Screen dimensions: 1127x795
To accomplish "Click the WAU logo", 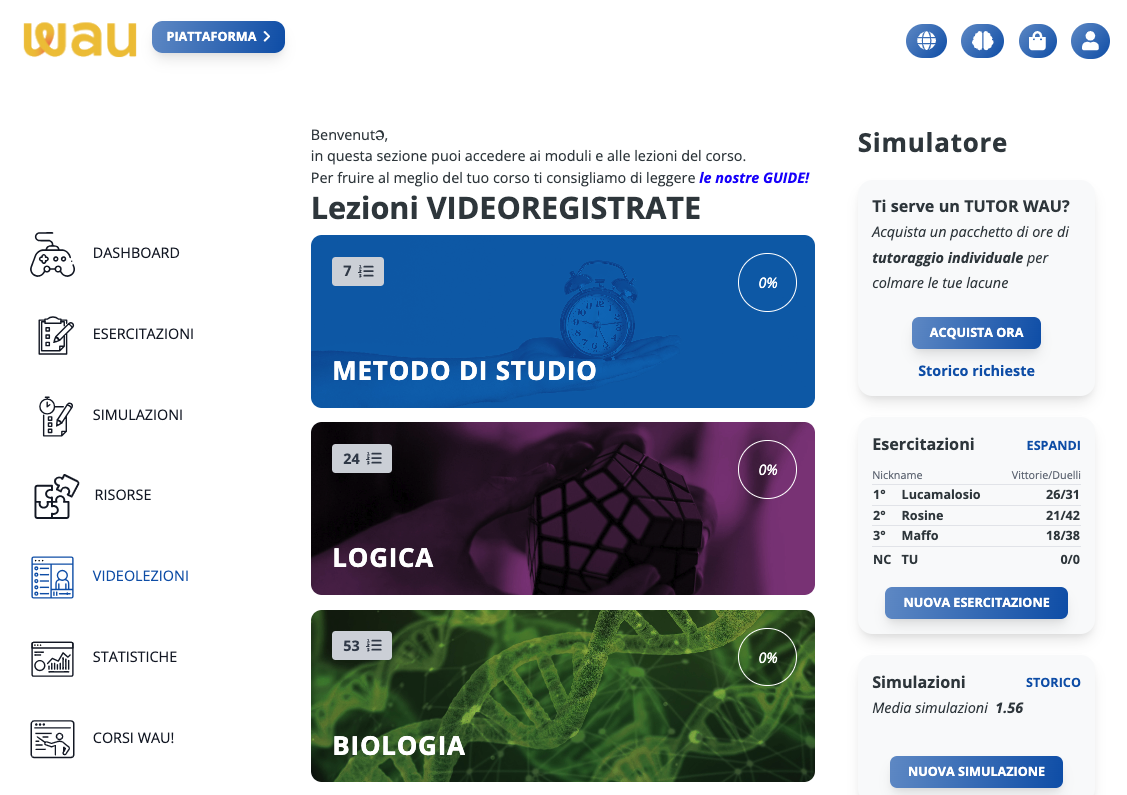I will (x=79, y=39).
